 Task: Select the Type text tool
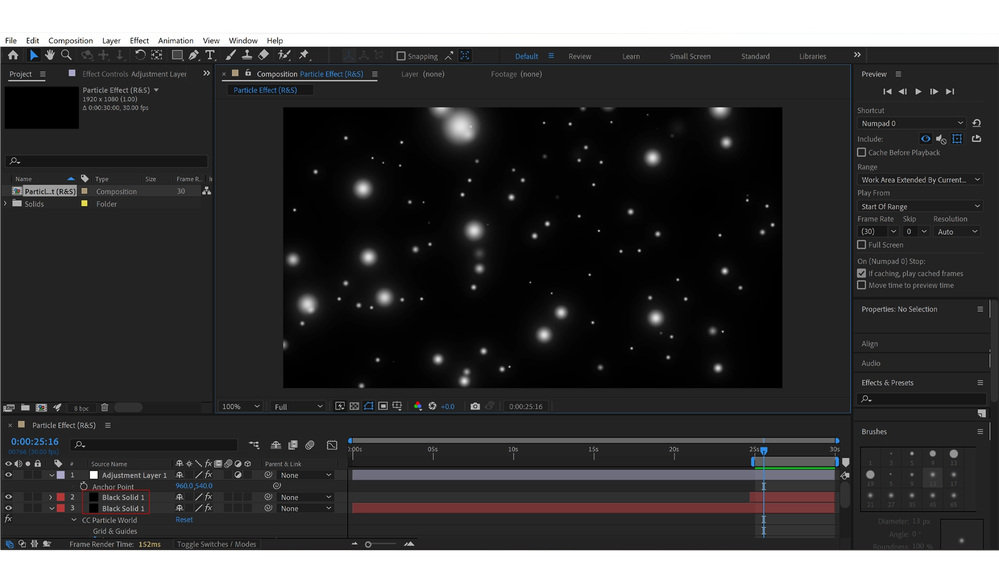[210, 56]
